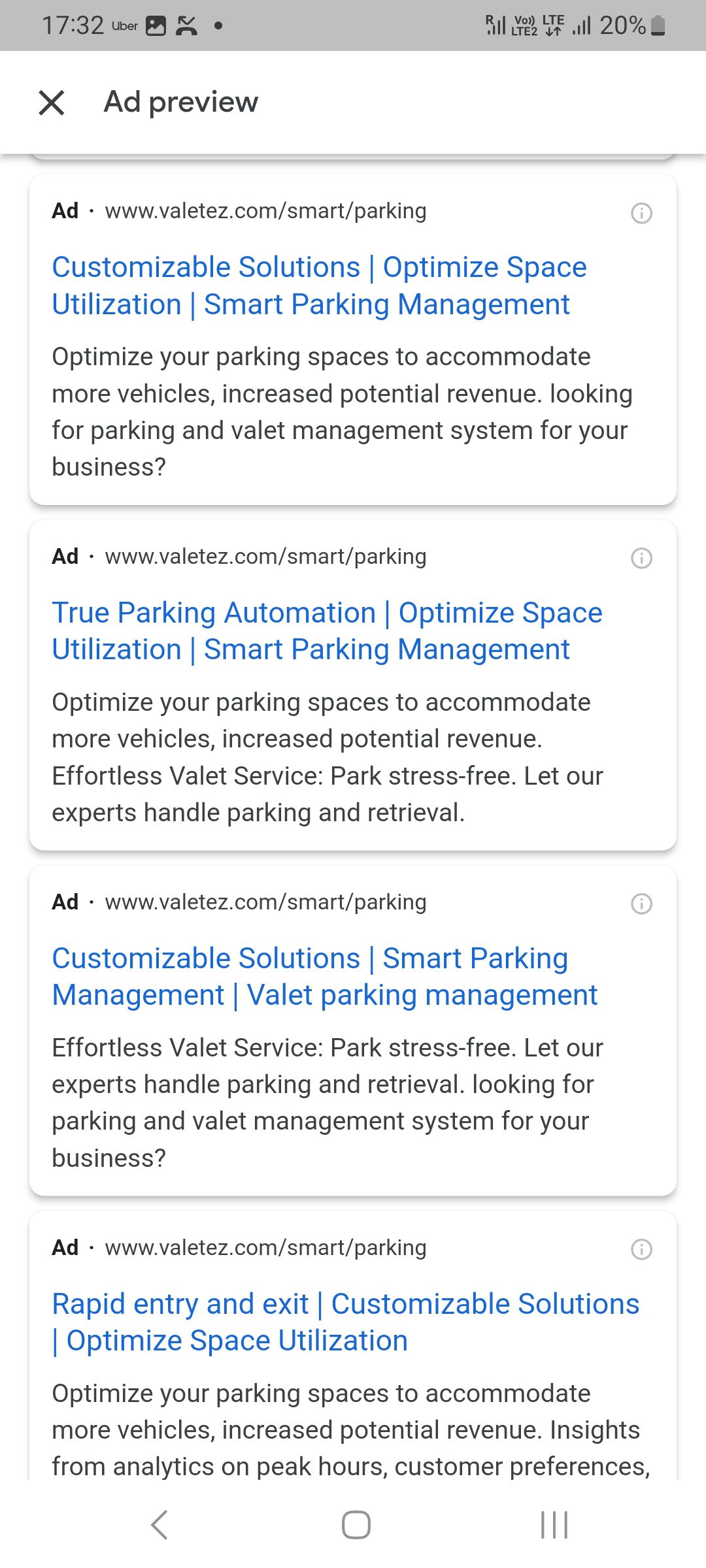706x1568 pixels.
Task: Tap info icon on Rapid entry ad
Action: [641, 1249]
